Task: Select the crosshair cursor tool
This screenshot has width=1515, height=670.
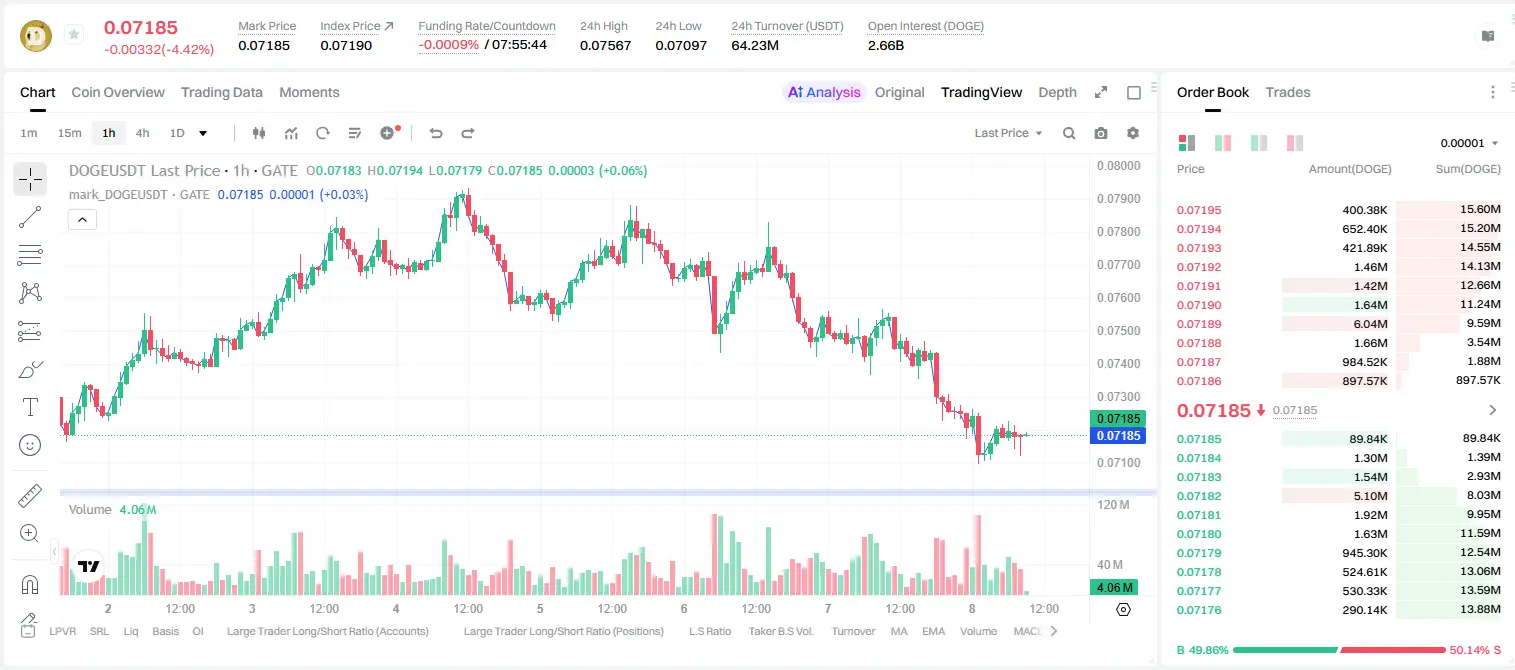Action: (x=30, y=179)
